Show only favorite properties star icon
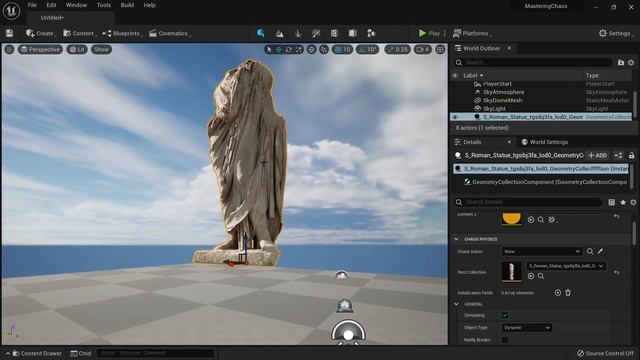This screenshot has height=360, width=640. (x=623, y=202)
